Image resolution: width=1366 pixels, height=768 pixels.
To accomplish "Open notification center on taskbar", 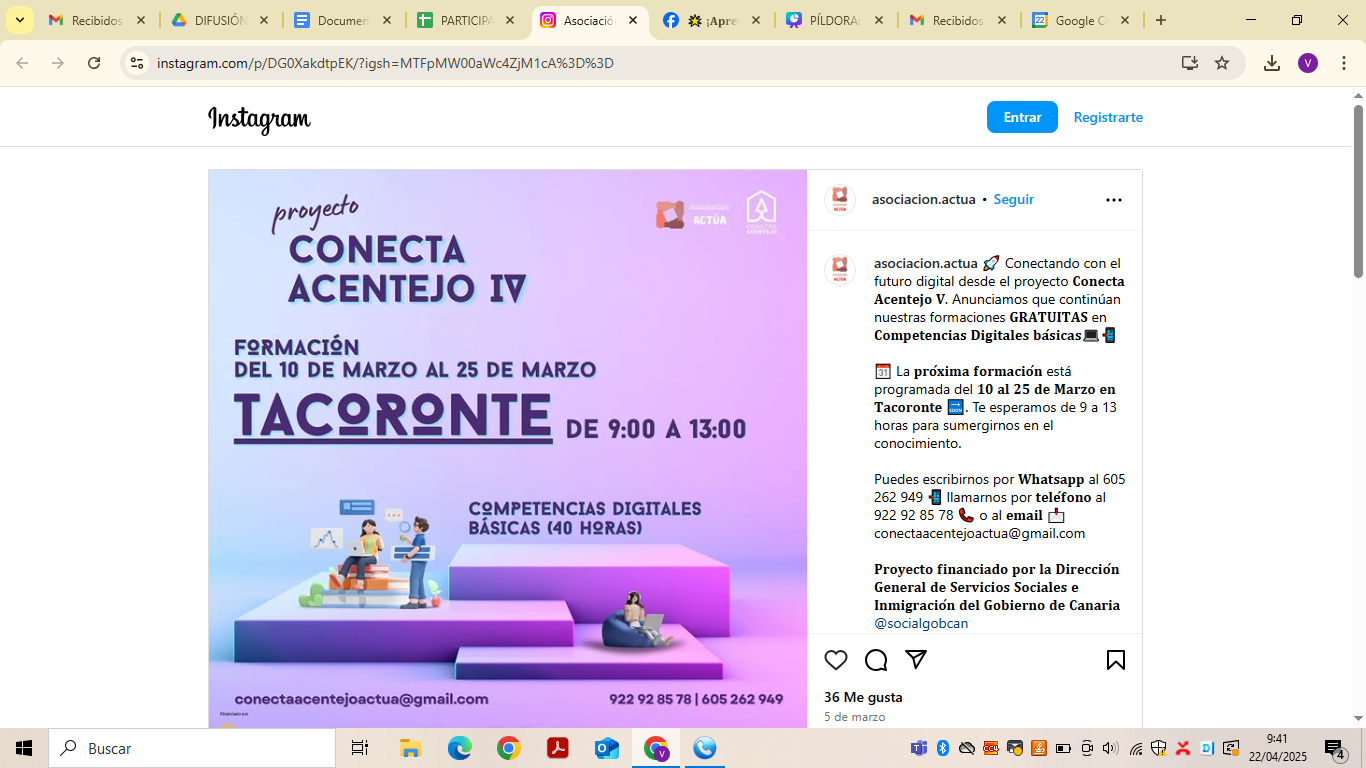I will (1334, 748).
